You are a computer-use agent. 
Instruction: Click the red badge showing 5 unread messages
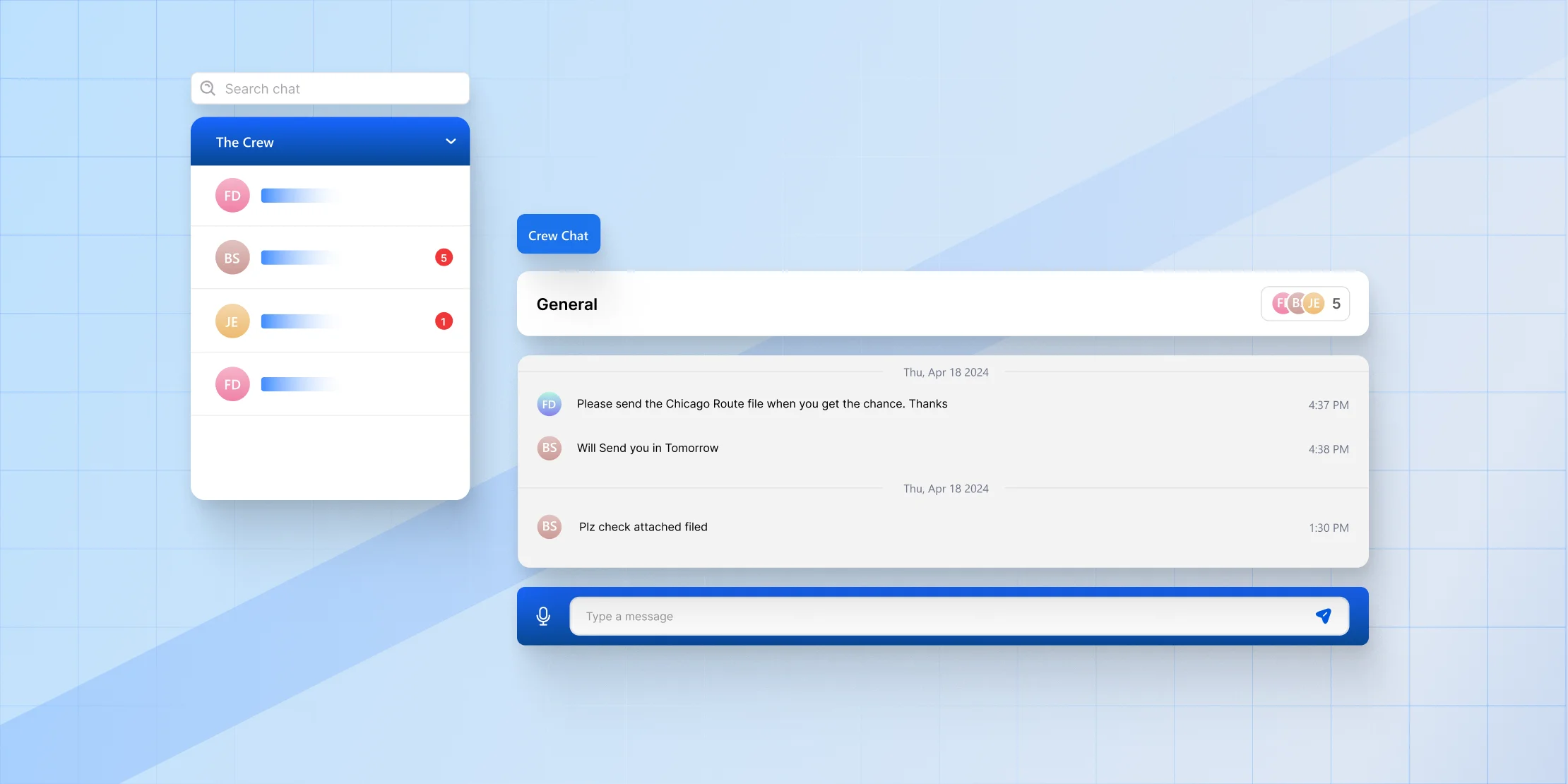click(443, 257)
